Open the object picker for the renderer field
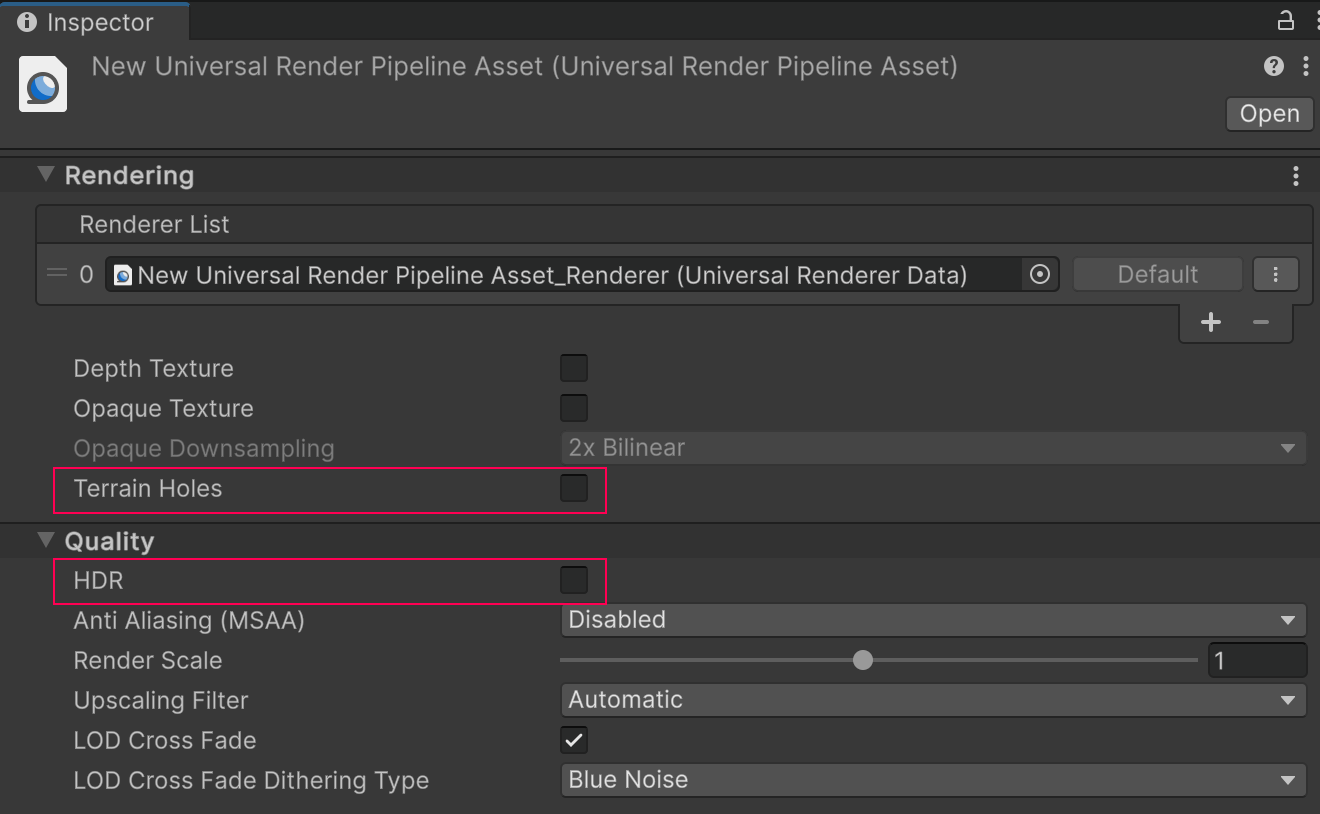1320x814 pixels. (x=1040, y=274)
